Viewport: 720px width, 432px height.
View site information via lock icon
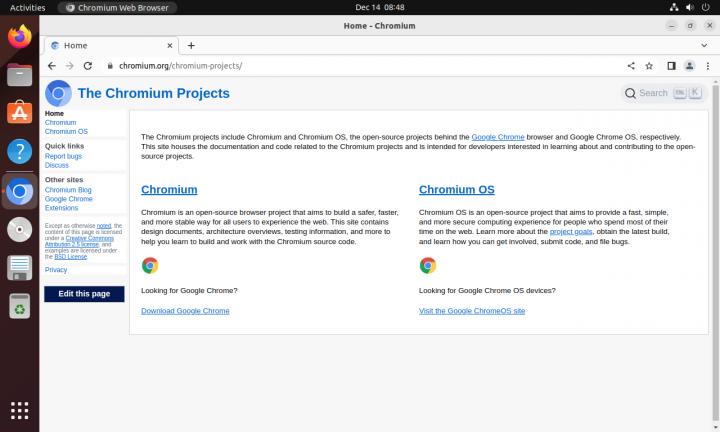(110, 66)
